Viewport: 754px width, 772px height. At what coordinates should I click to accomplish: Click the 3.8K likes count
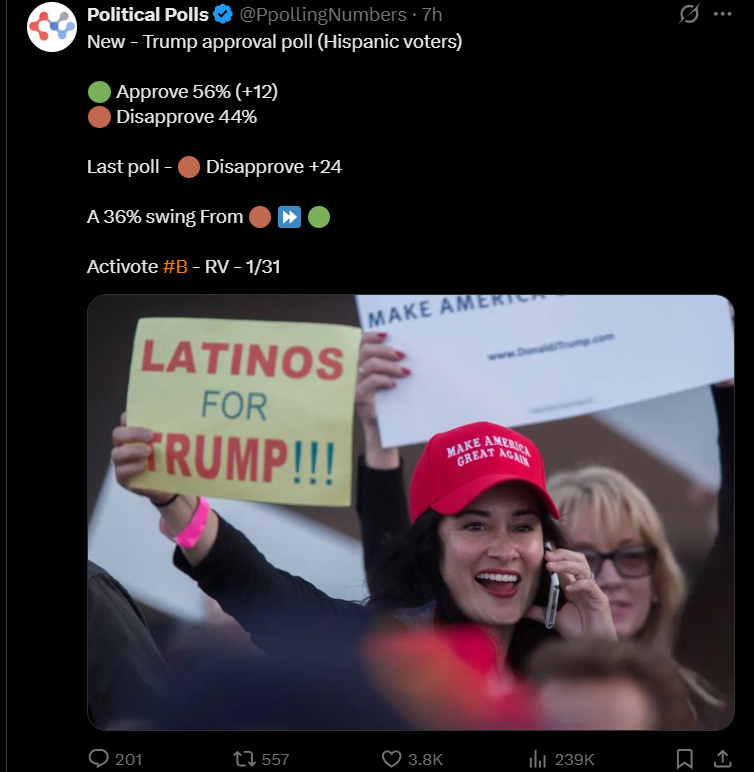(x=426, y=759)
